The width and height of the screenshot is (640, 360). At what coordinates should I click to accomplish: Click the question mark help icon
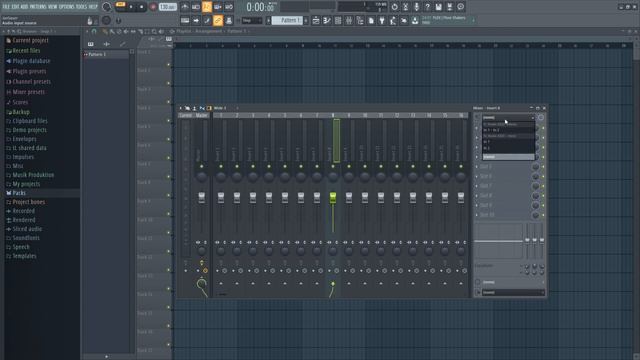427,7
